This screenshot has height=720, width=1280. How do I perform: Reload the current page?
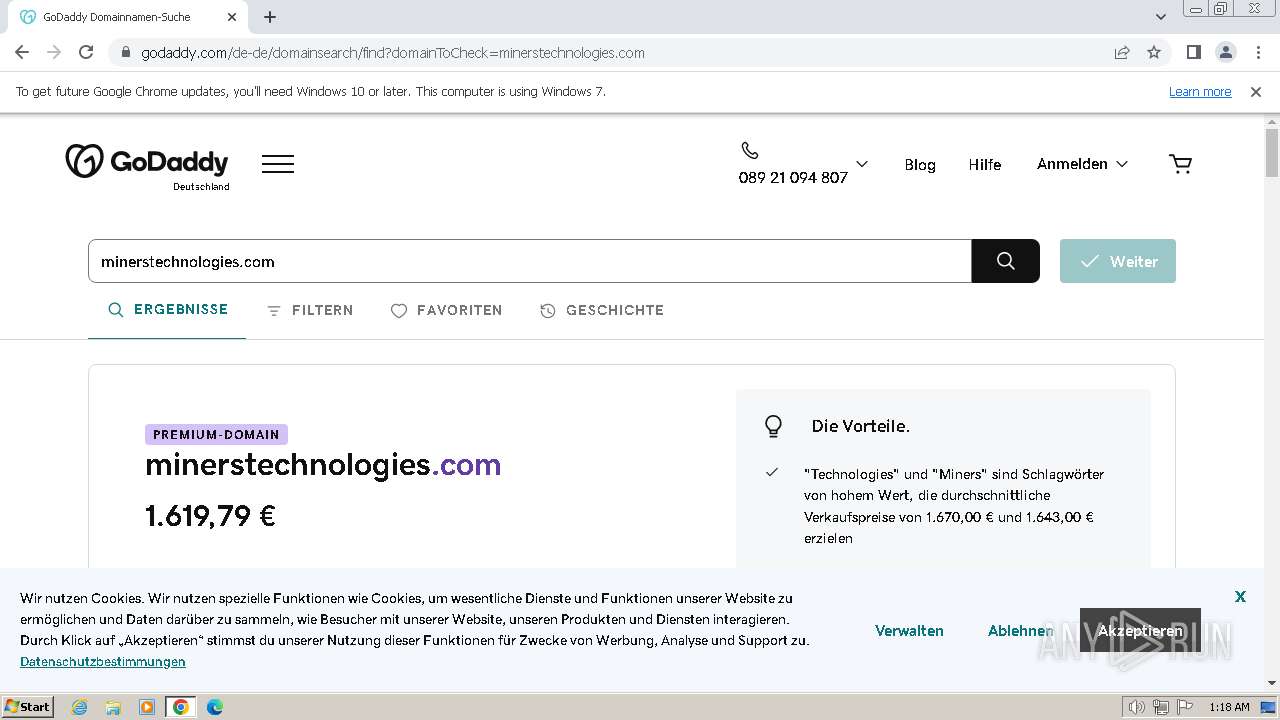pos(86,52)
